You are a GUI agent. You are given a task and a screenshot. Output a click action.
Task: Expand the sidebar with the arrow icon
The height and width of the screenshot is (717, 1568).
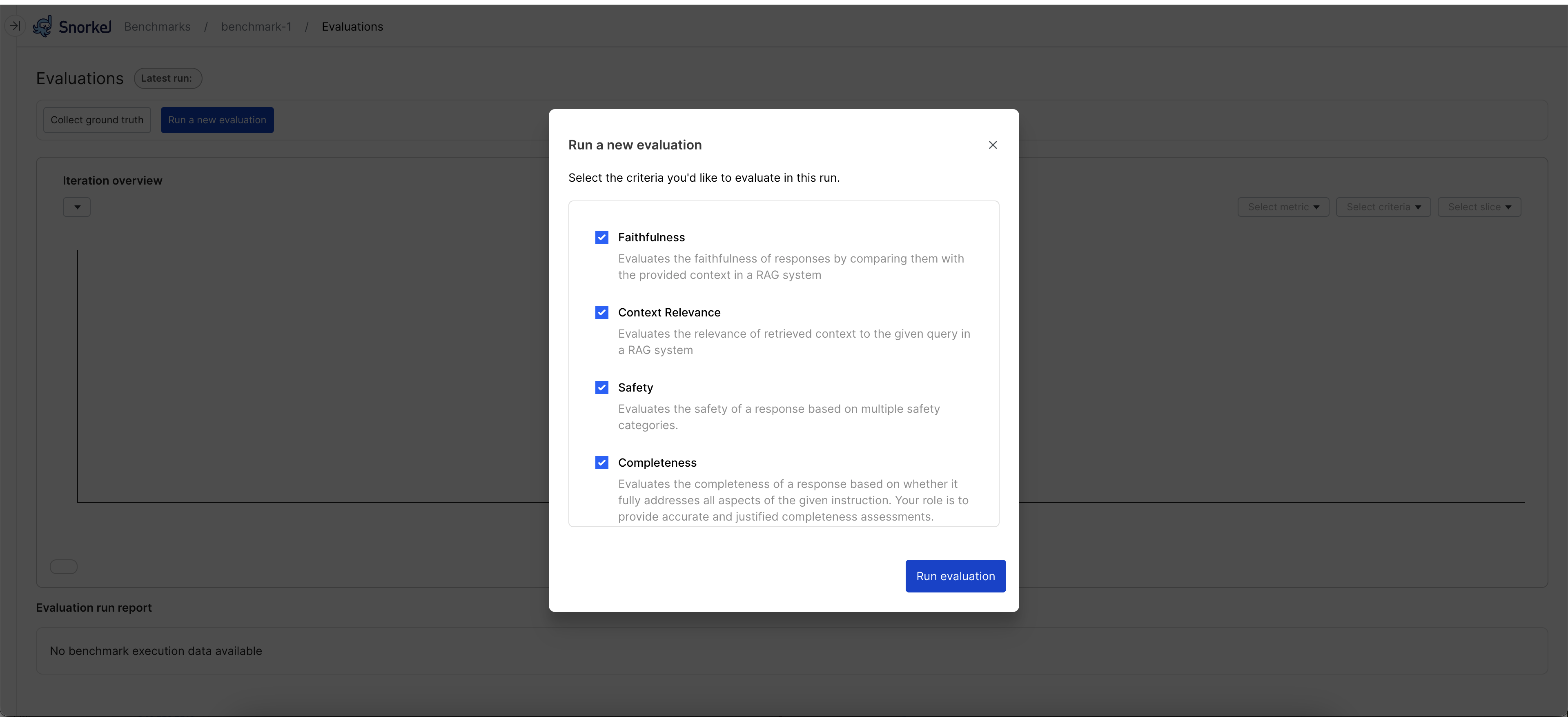pos(15,26)
